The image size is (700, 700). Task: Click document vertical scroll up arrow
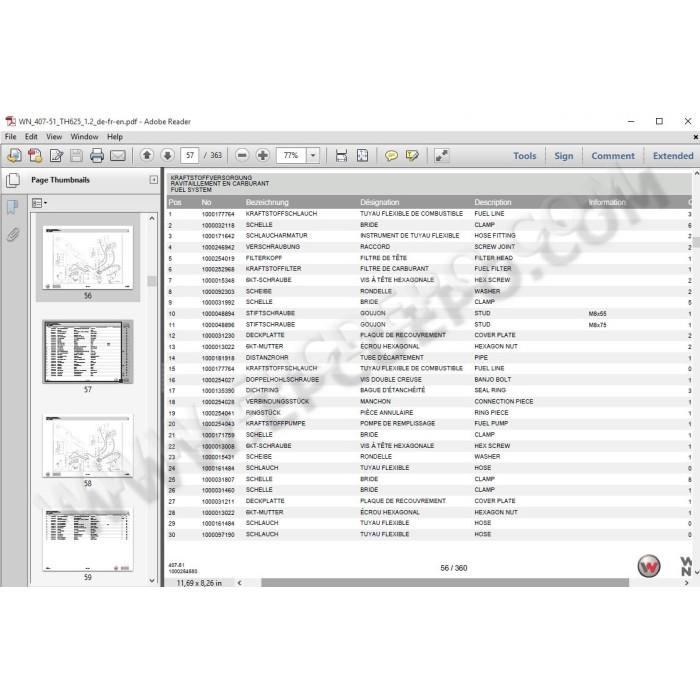coord(696,172)
